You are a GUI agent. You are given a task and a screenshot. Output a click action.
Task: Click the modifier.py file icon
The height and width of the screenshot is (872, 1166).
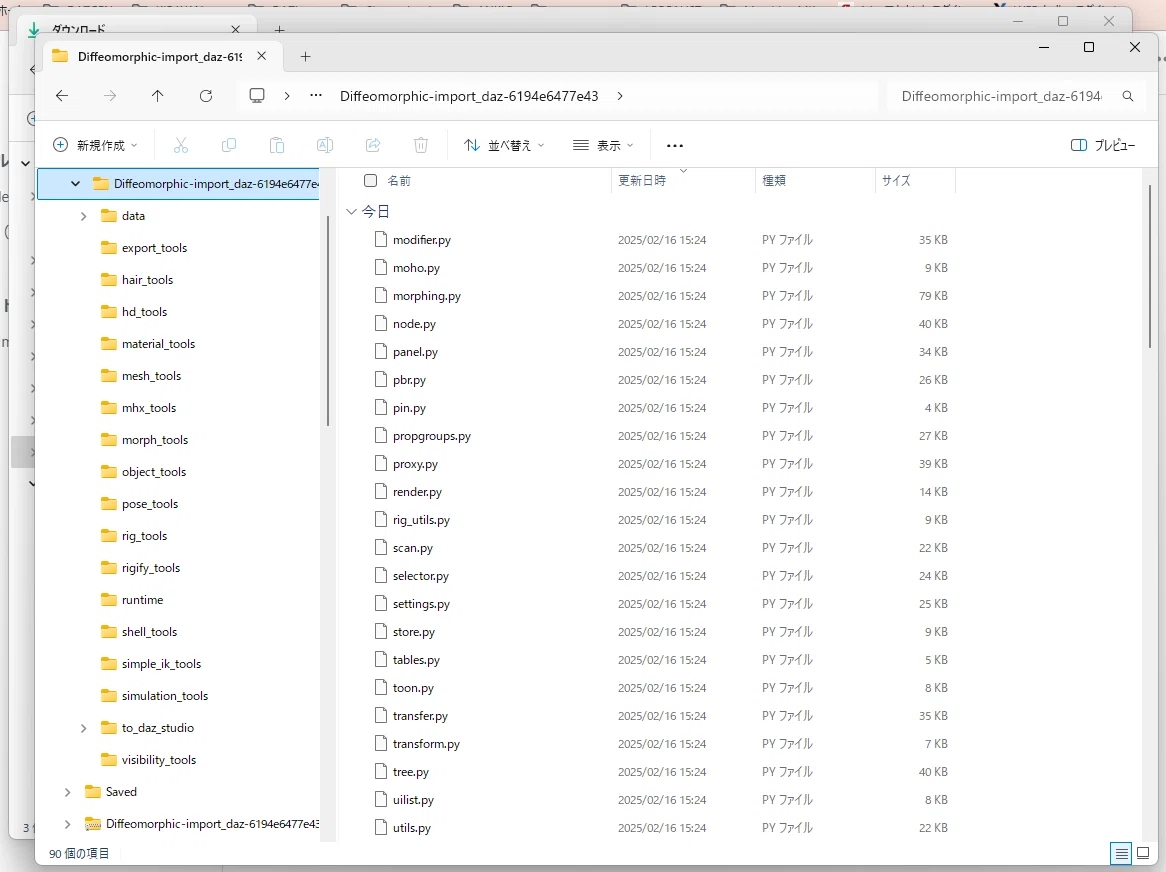pos(381,239)
